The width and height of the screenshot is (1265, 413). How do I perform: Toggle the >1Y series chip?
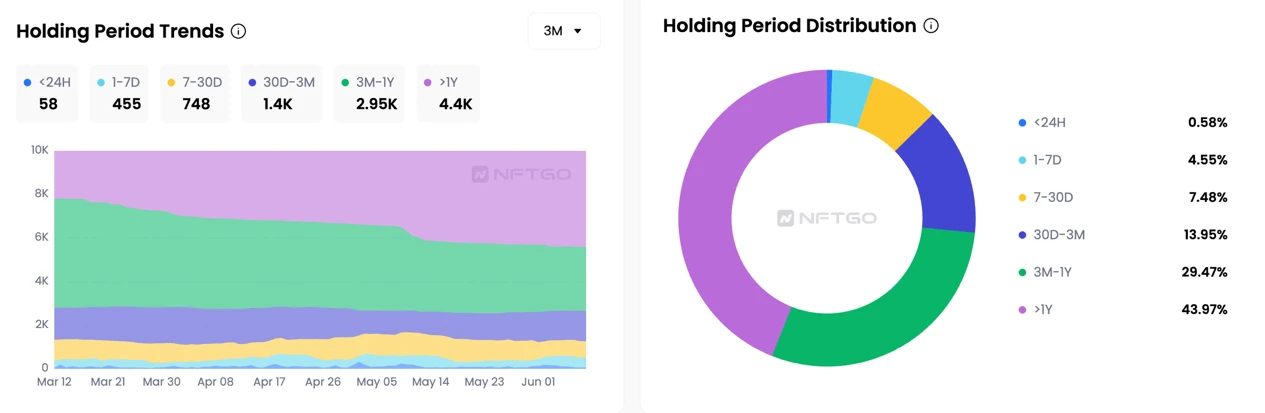(448, 93)
